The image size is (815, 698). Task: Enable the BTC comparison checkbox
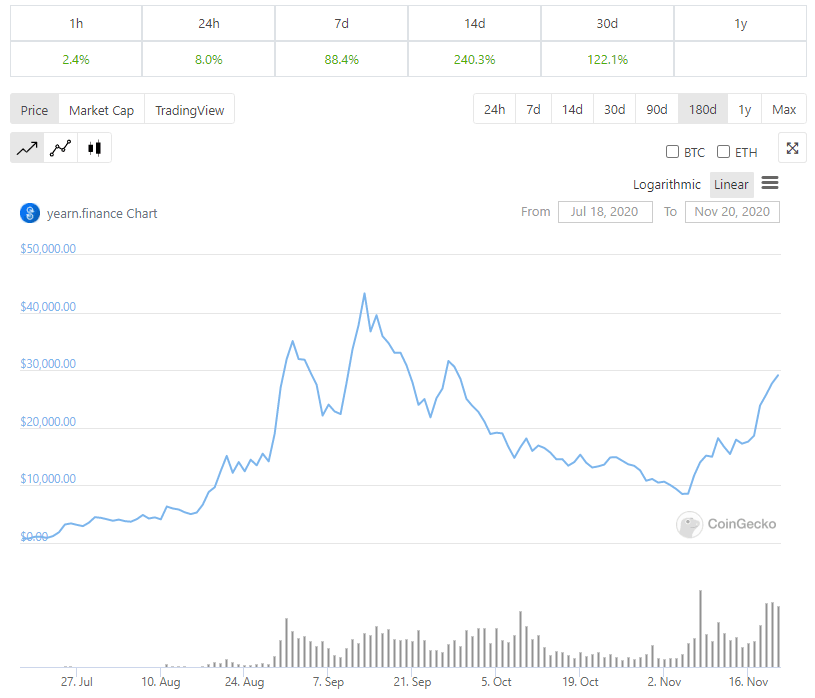pos(673,151)
